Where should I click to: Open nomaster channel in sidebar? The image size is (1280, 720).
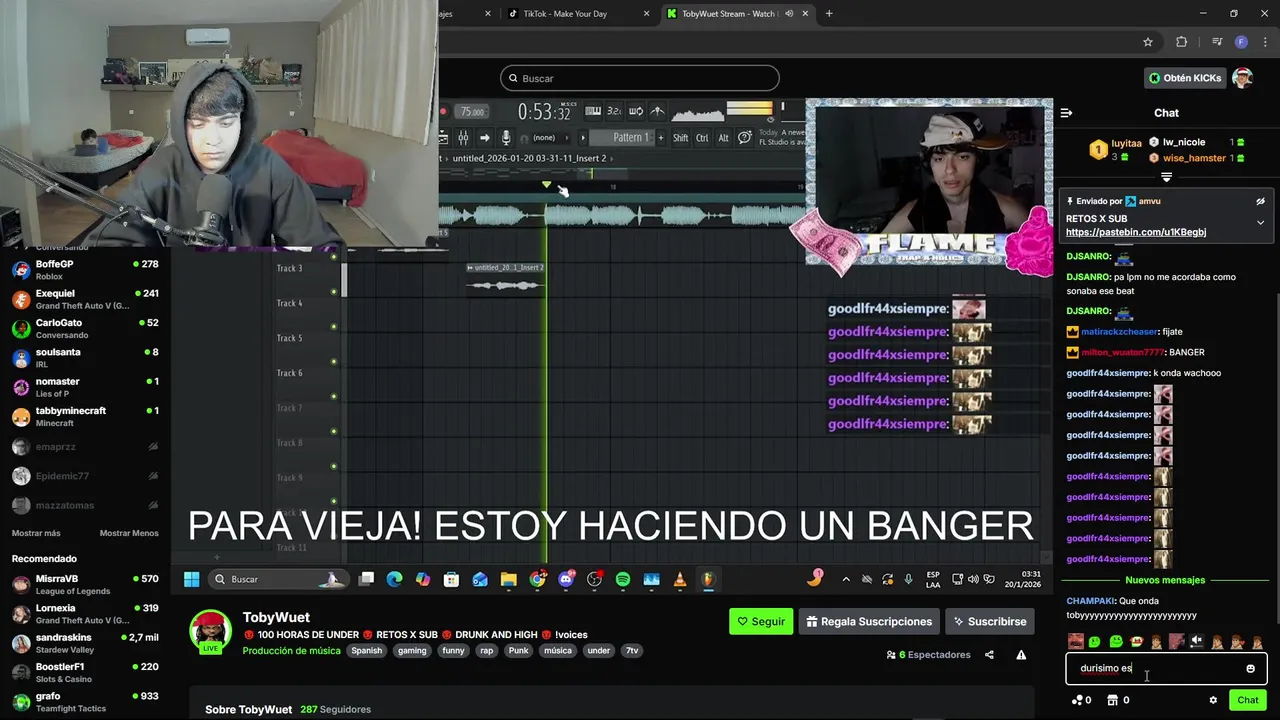tap(85, 387)
